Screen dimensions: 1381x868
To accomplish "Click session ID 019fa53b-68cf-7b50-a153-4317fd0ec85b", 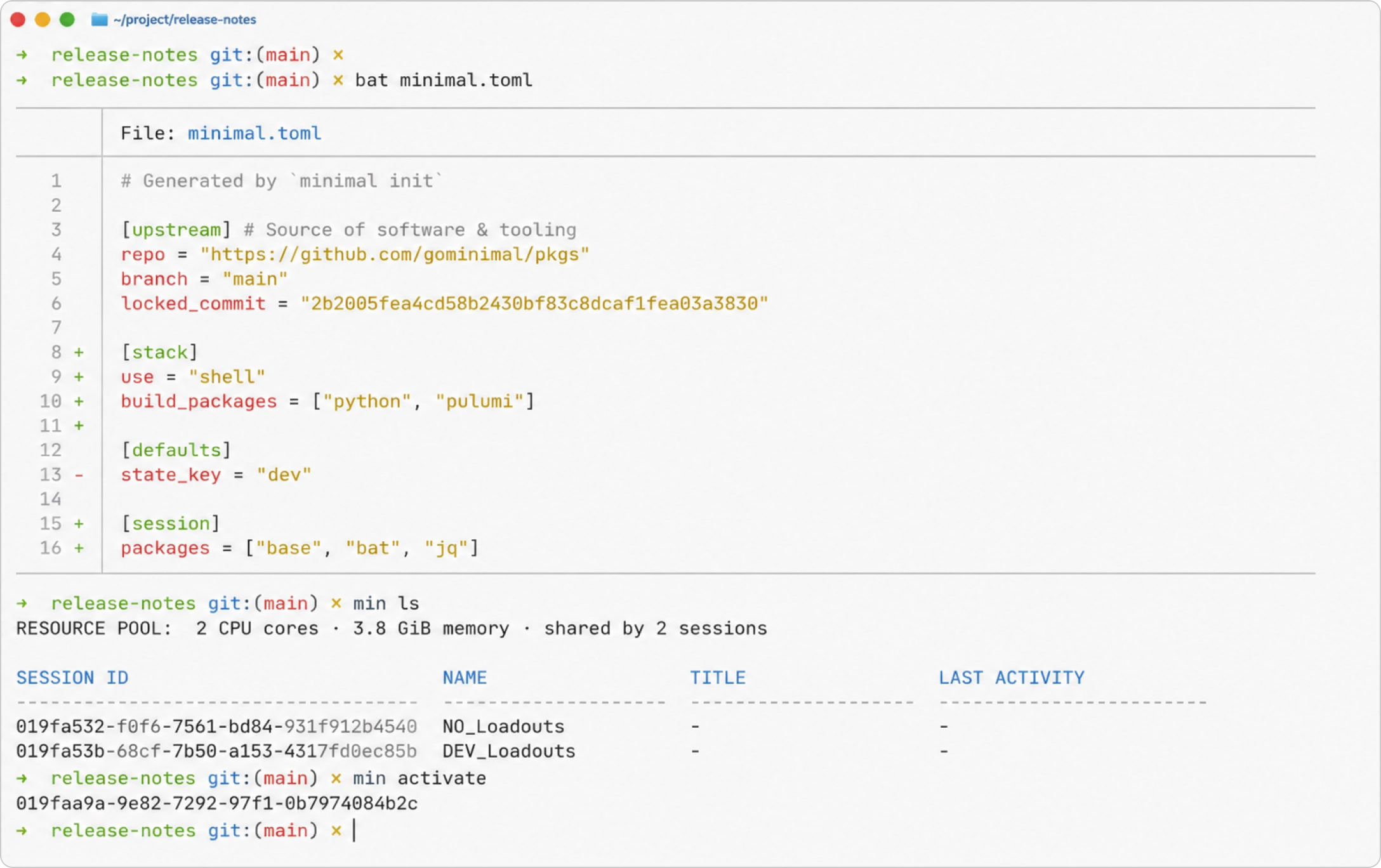I will click(216, 751).
